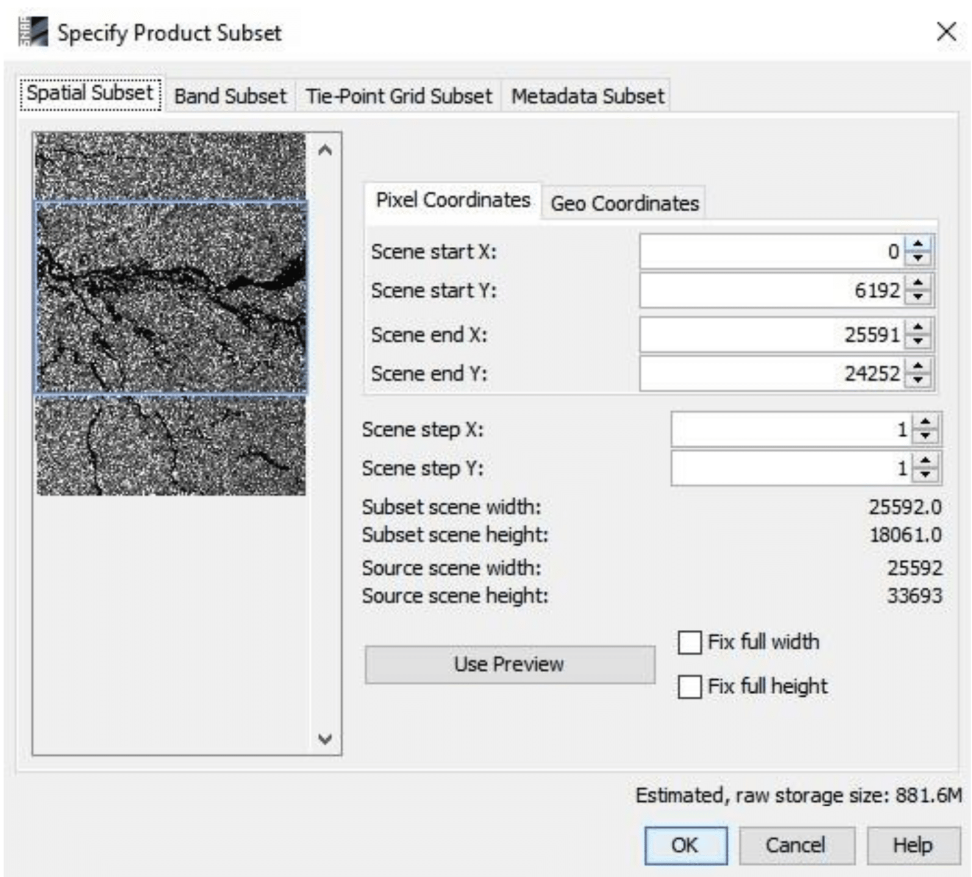Increase Scene end X with up arrow

tap(918, 327)
